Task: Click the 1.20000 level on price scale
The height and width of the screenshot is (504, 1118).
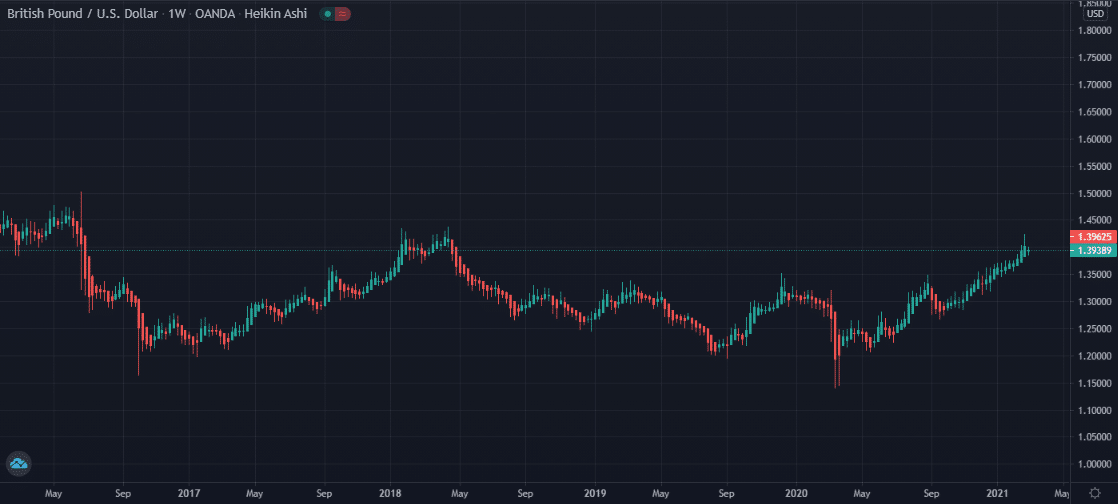Action: click(x=1094, y=356)
